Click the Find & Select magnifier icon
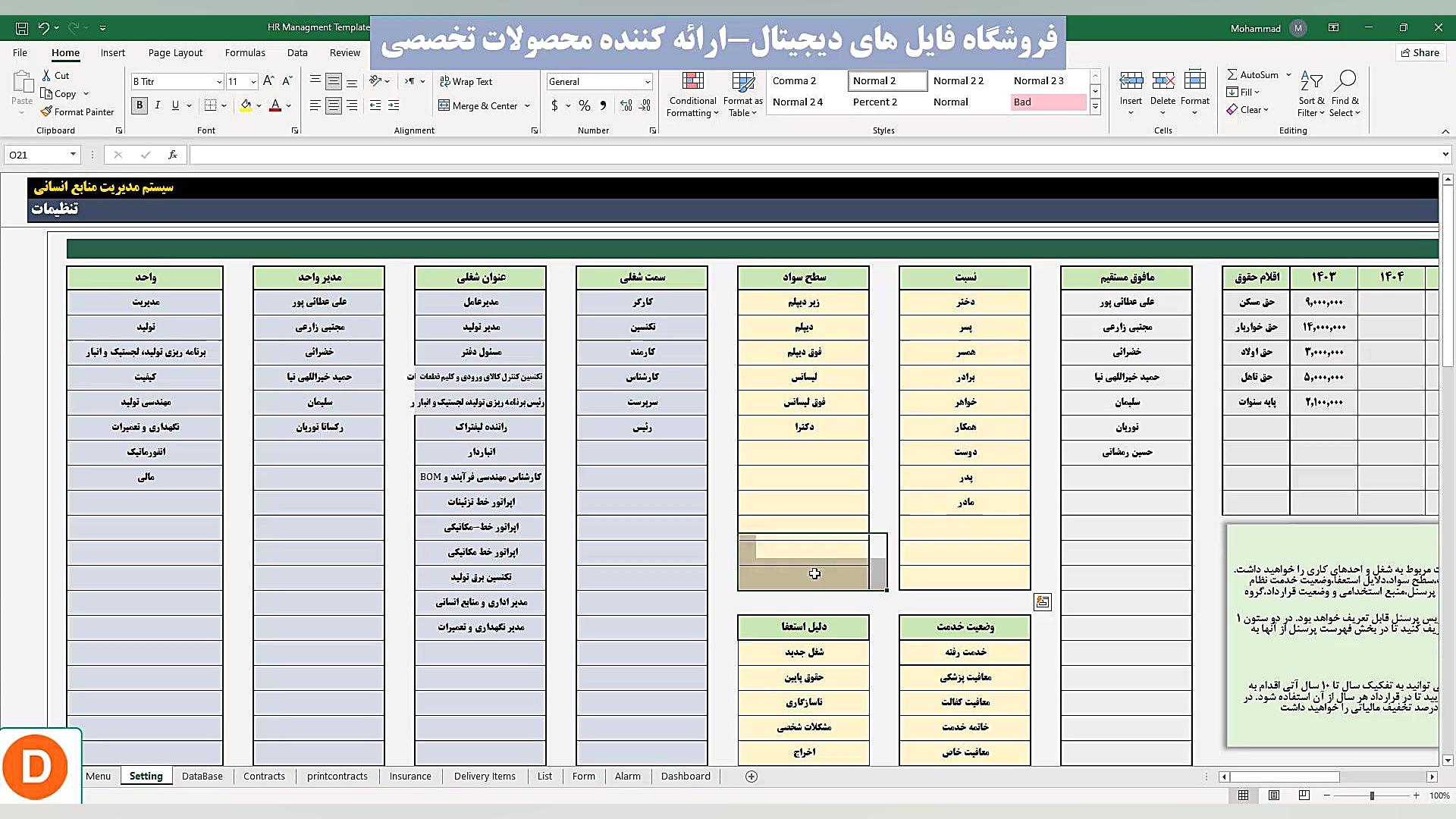The width and height of the screenshot is (1456, 819). coord(1346,81)
